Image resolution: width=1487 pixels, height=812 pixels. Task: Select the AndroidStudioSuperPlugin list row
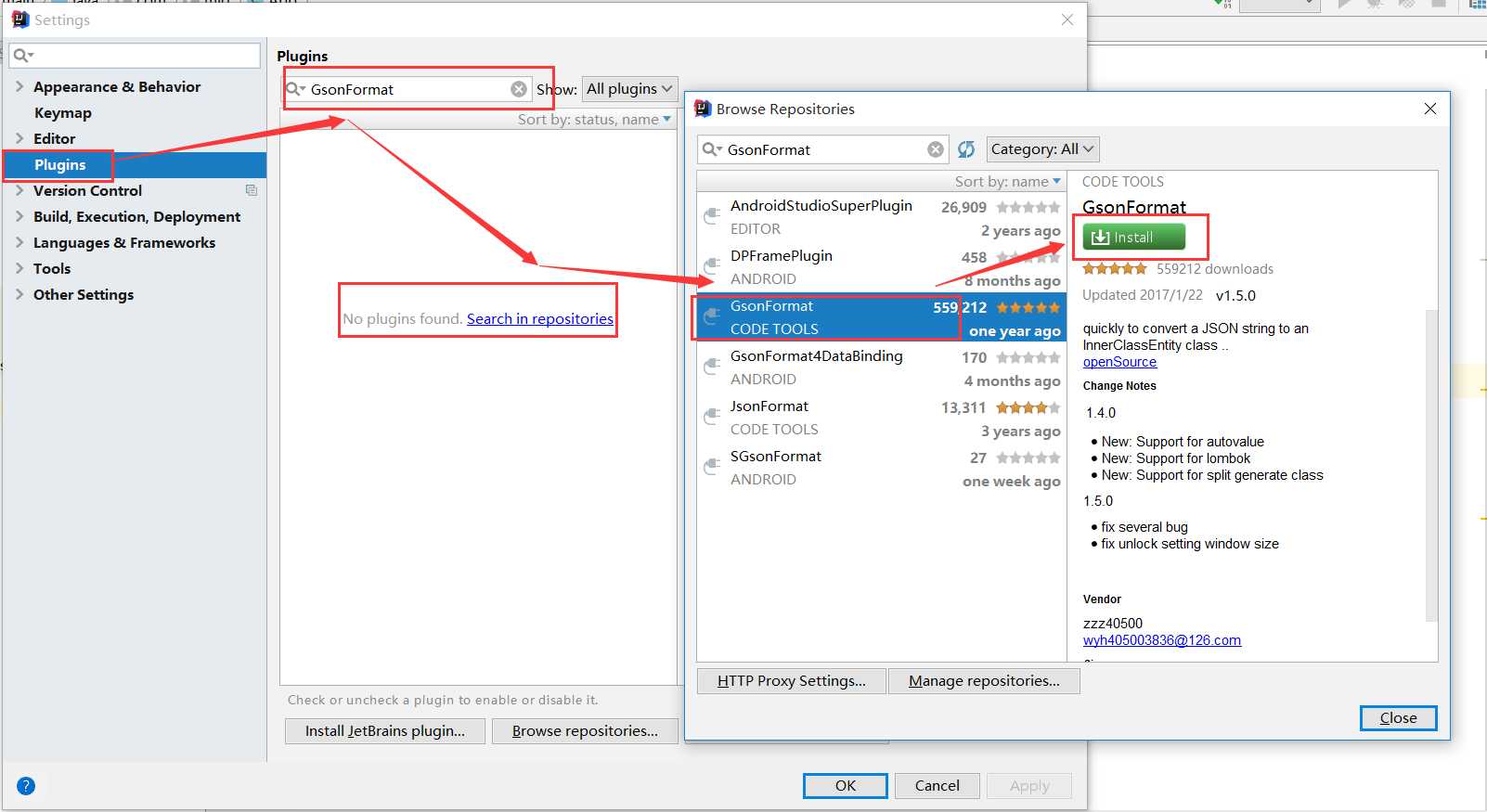881,217
